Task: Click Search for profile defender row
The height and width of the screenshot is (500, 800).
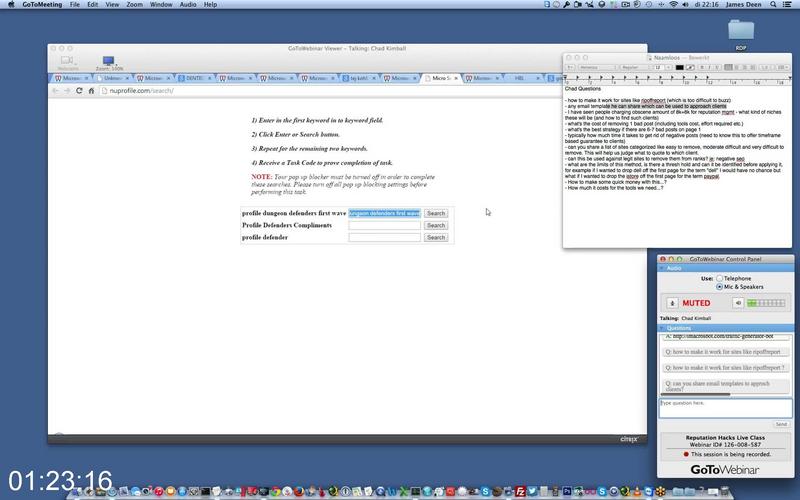Action: pyautogui.click(x=436, y=237)
